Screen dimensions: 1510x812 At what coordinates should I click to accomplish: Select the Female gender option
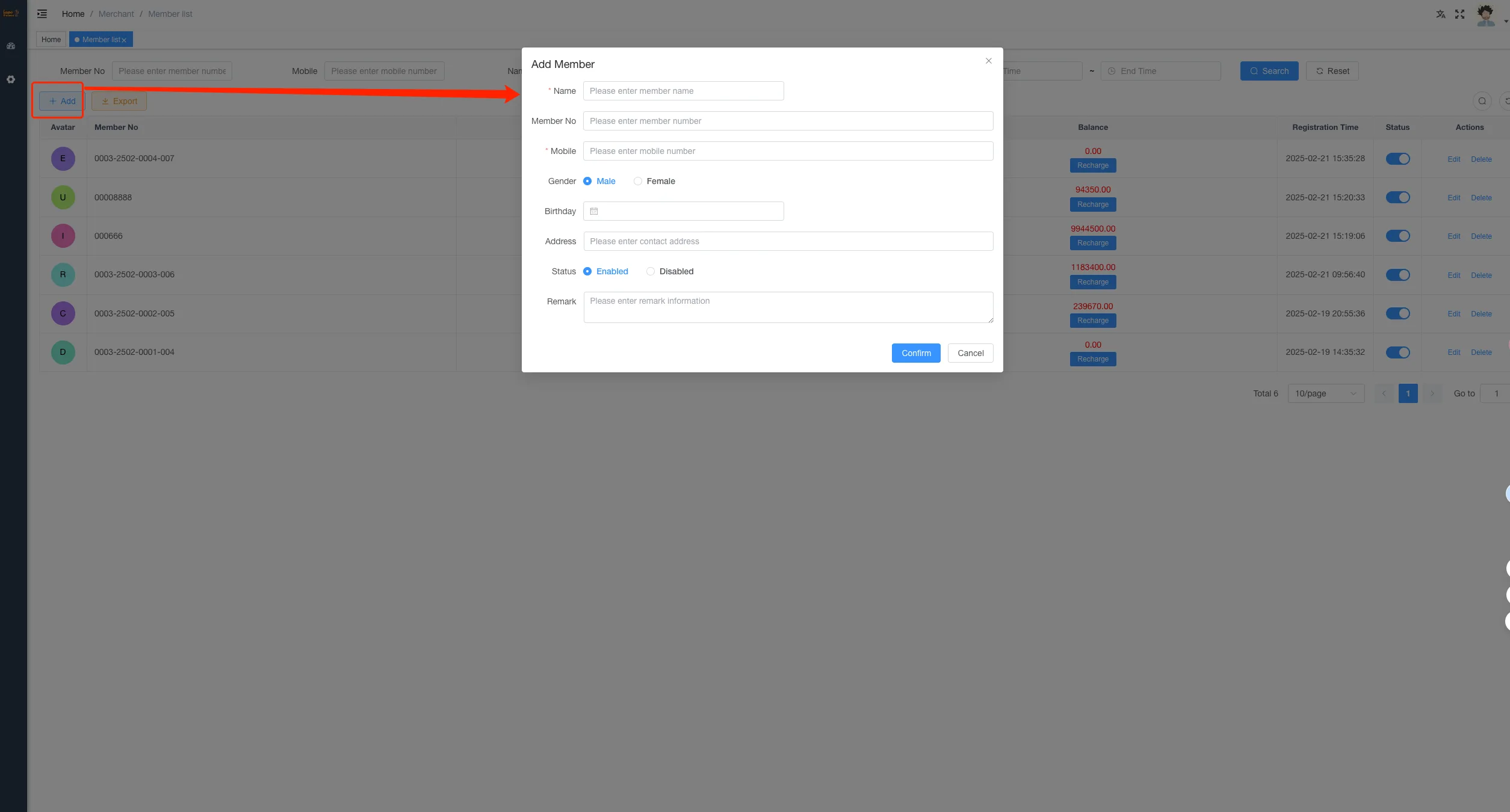(x=654, y=181)
